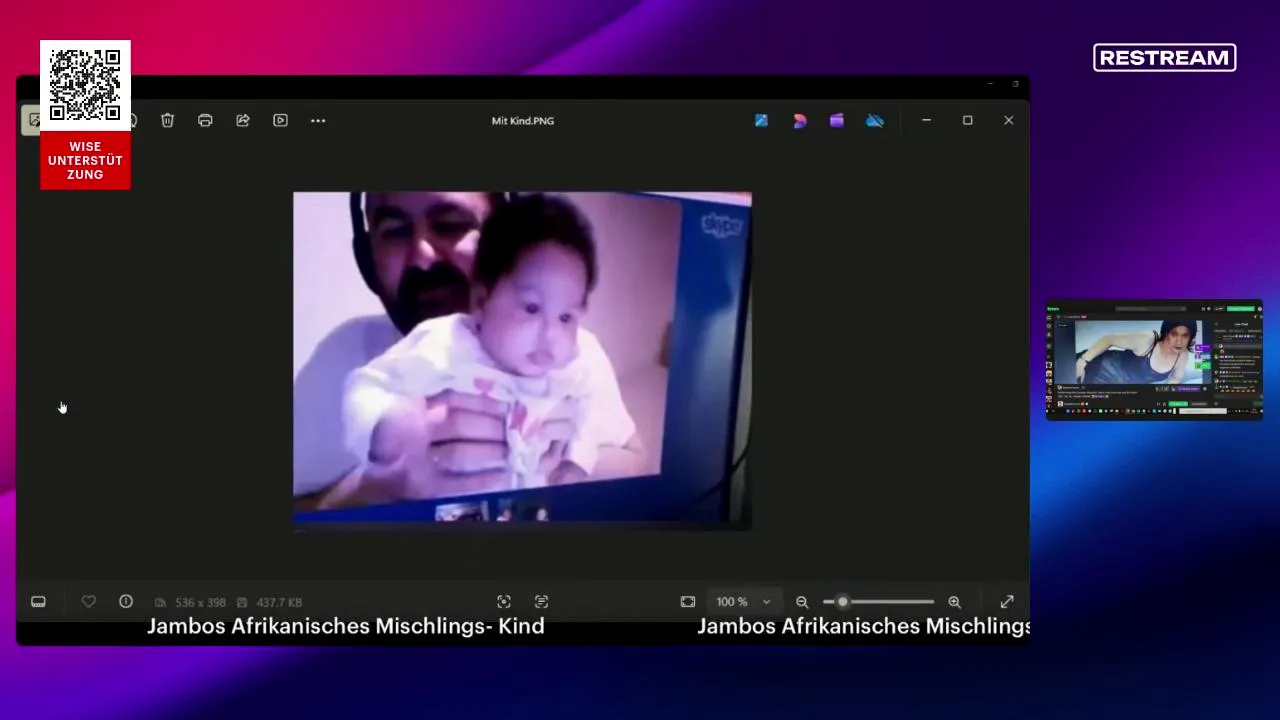Click the zoom level slider handle
The height and width of the screenshot is (720, 1280).
click(842, 602)
